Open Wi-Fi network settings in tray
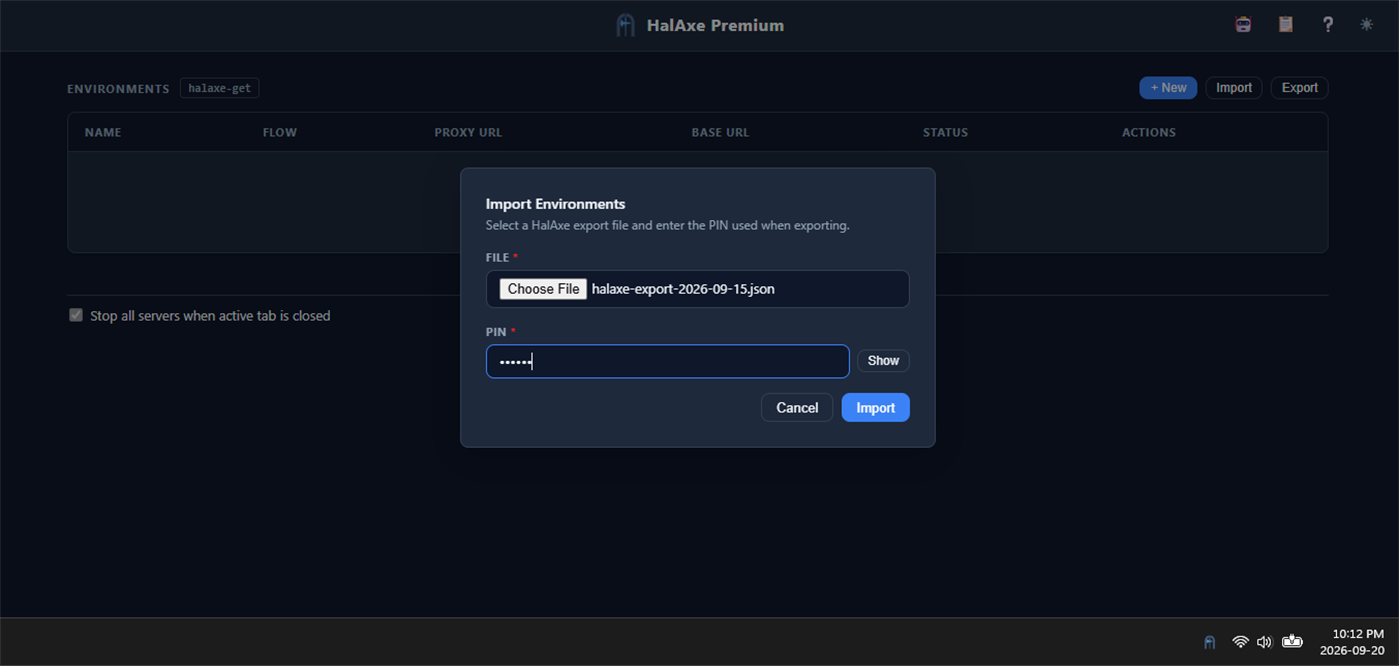The height and width of the screenshot is (666, 1399). point(1240,642)
